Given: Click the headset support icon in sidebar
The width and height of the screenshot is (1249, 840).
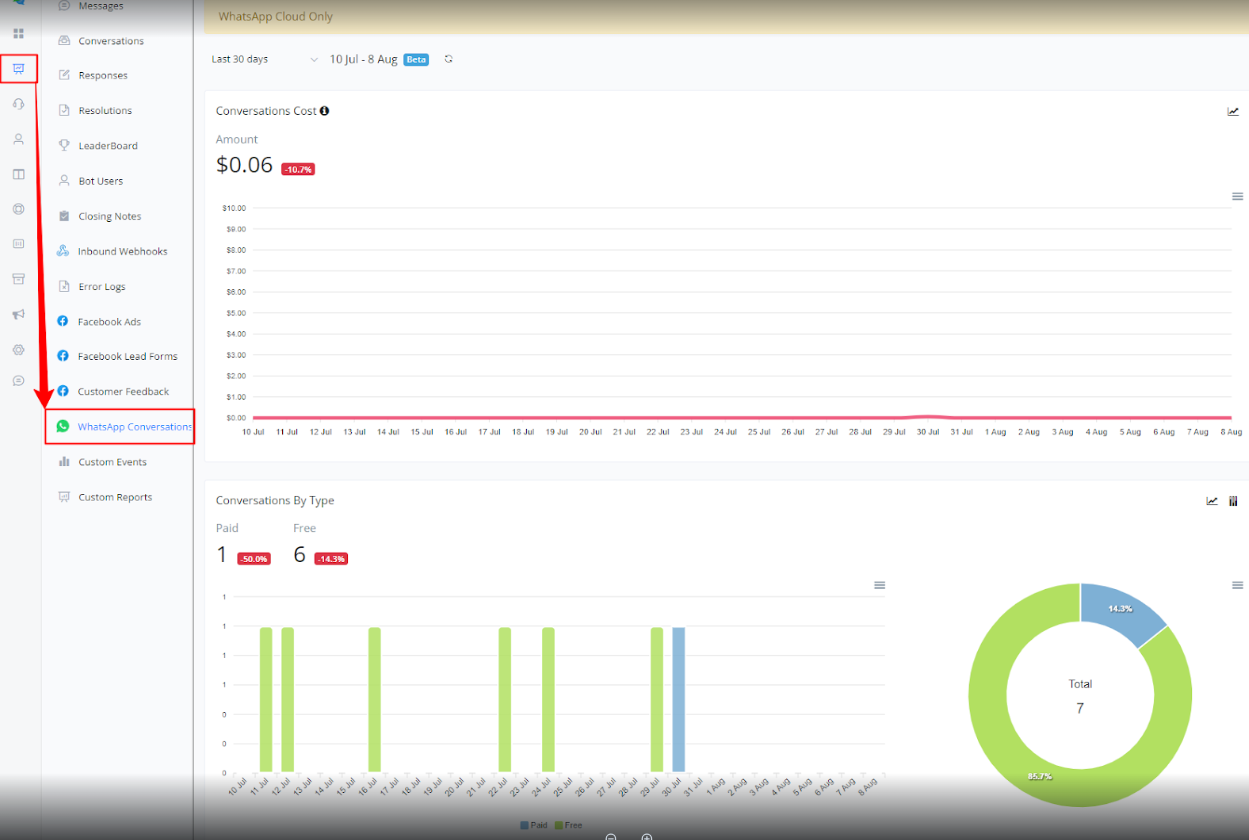Looking at the screenshot, I should tap(18, 104).
